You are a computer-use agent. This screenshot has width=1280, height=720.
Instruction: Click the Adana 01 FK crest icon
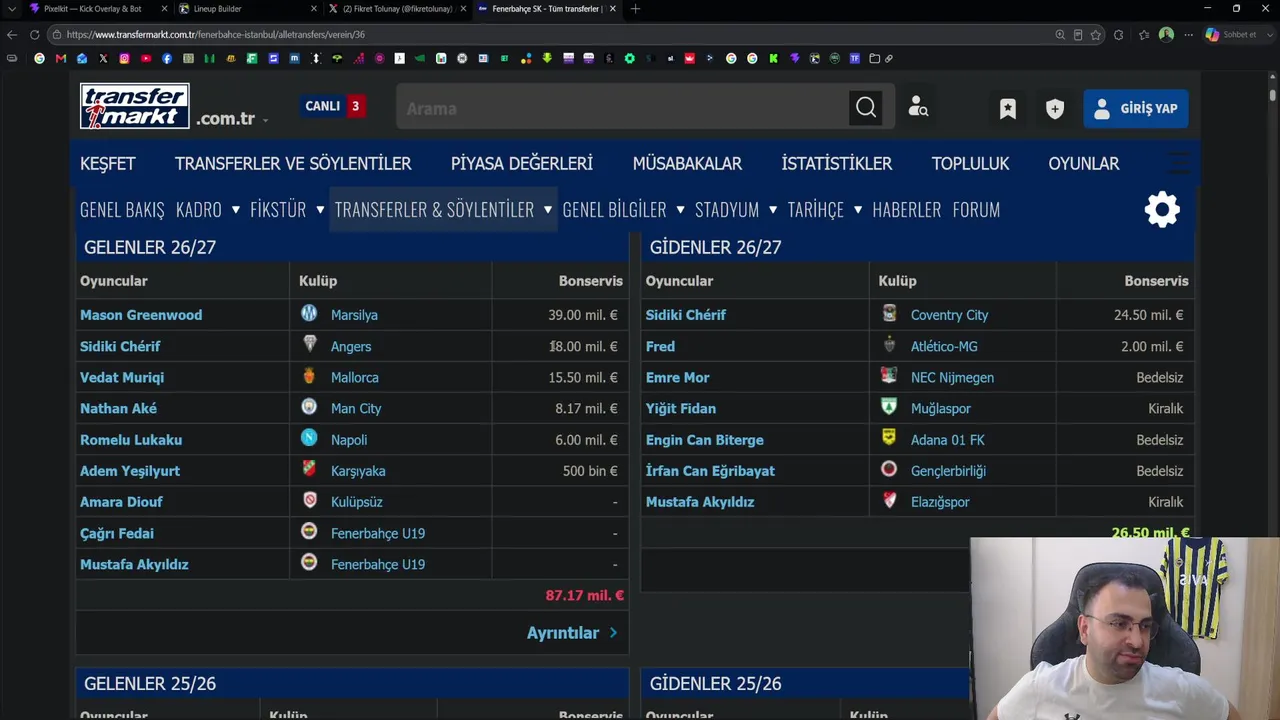(x=889, y=438)
